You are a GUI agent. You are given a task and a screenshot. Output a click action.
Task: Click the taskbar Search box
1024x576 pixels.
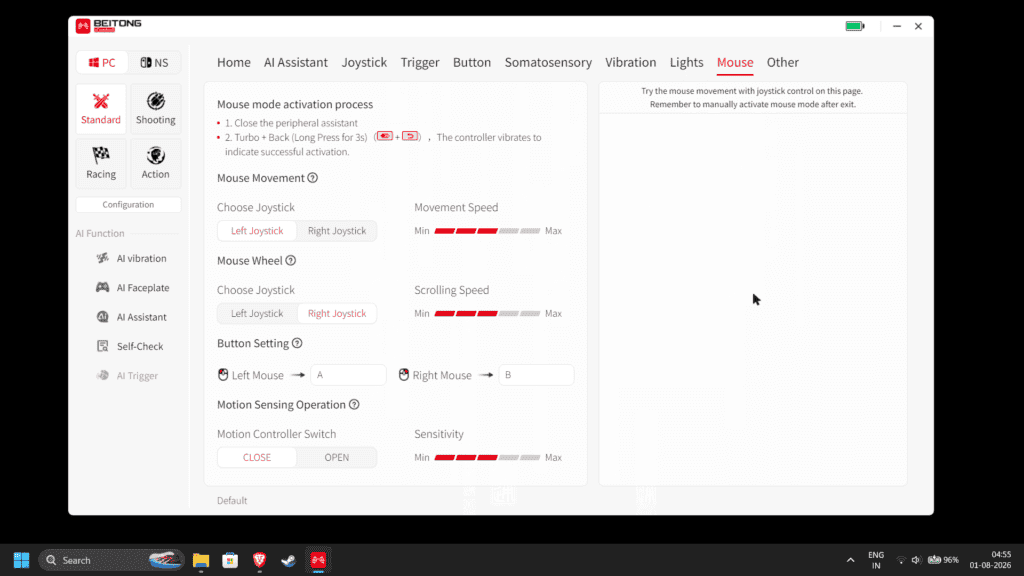[x=112, y=560]
